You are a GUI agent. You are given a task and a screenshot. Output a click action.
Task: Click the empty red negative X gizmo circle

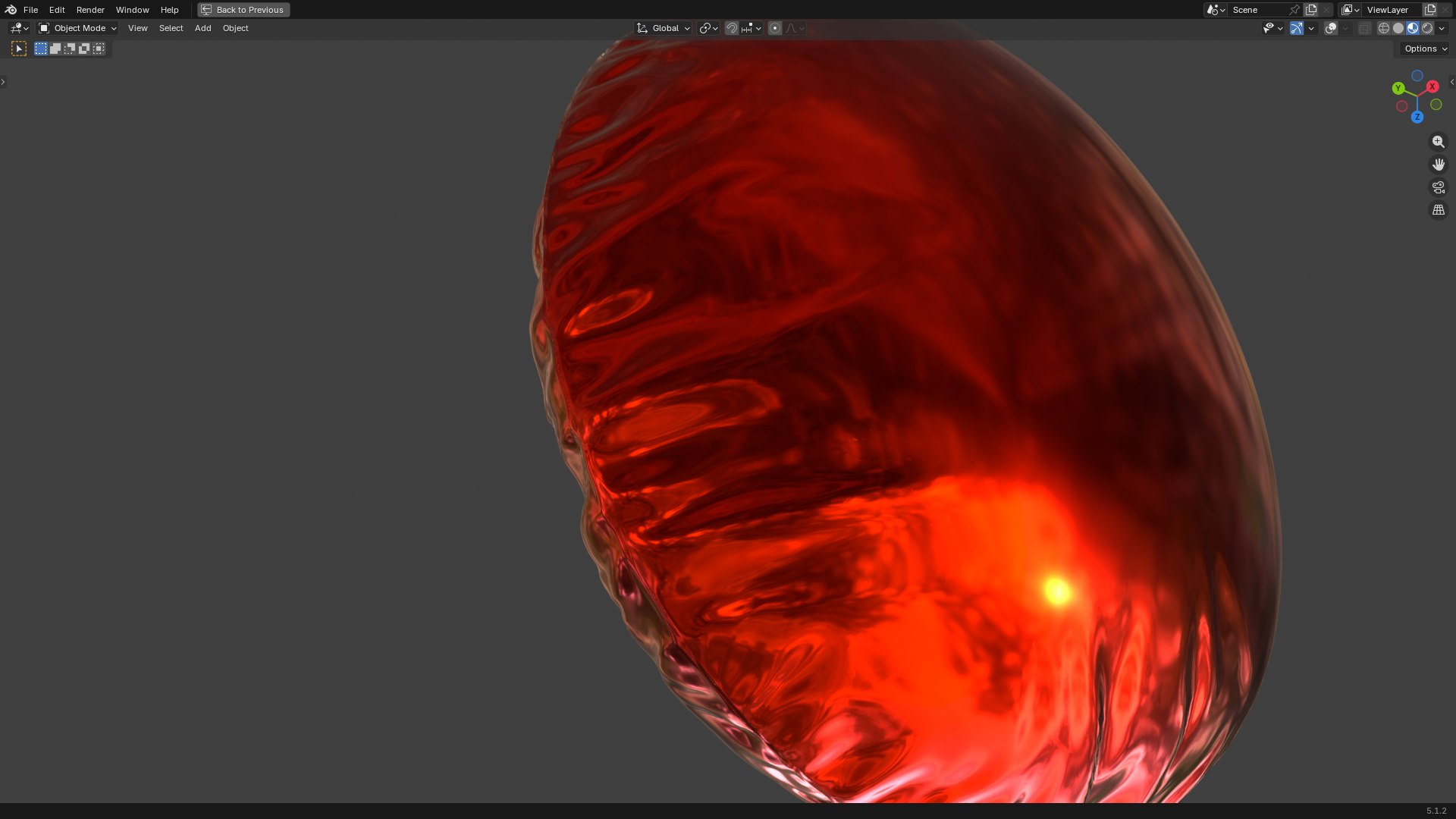(x=1402, y=106)
